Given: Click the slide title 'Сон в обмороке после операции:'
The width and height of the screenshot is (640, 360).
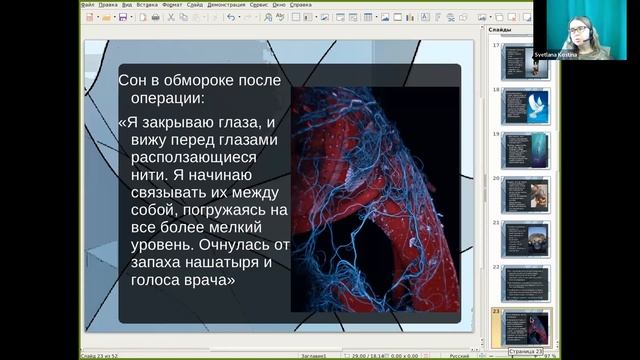Looking at the screenshot, I should 200,89.
